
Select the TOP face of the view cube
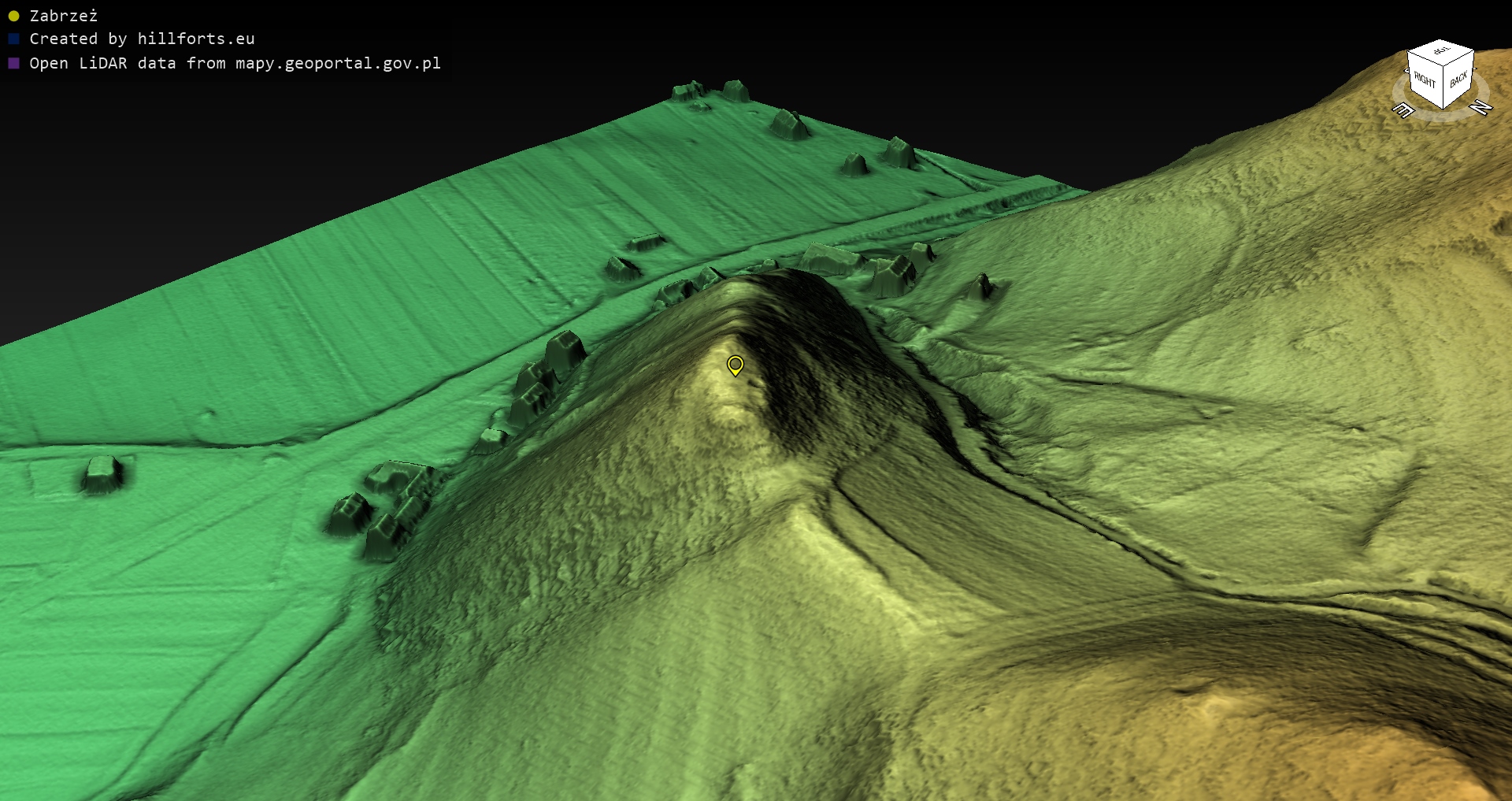[x=1441, y=51]
